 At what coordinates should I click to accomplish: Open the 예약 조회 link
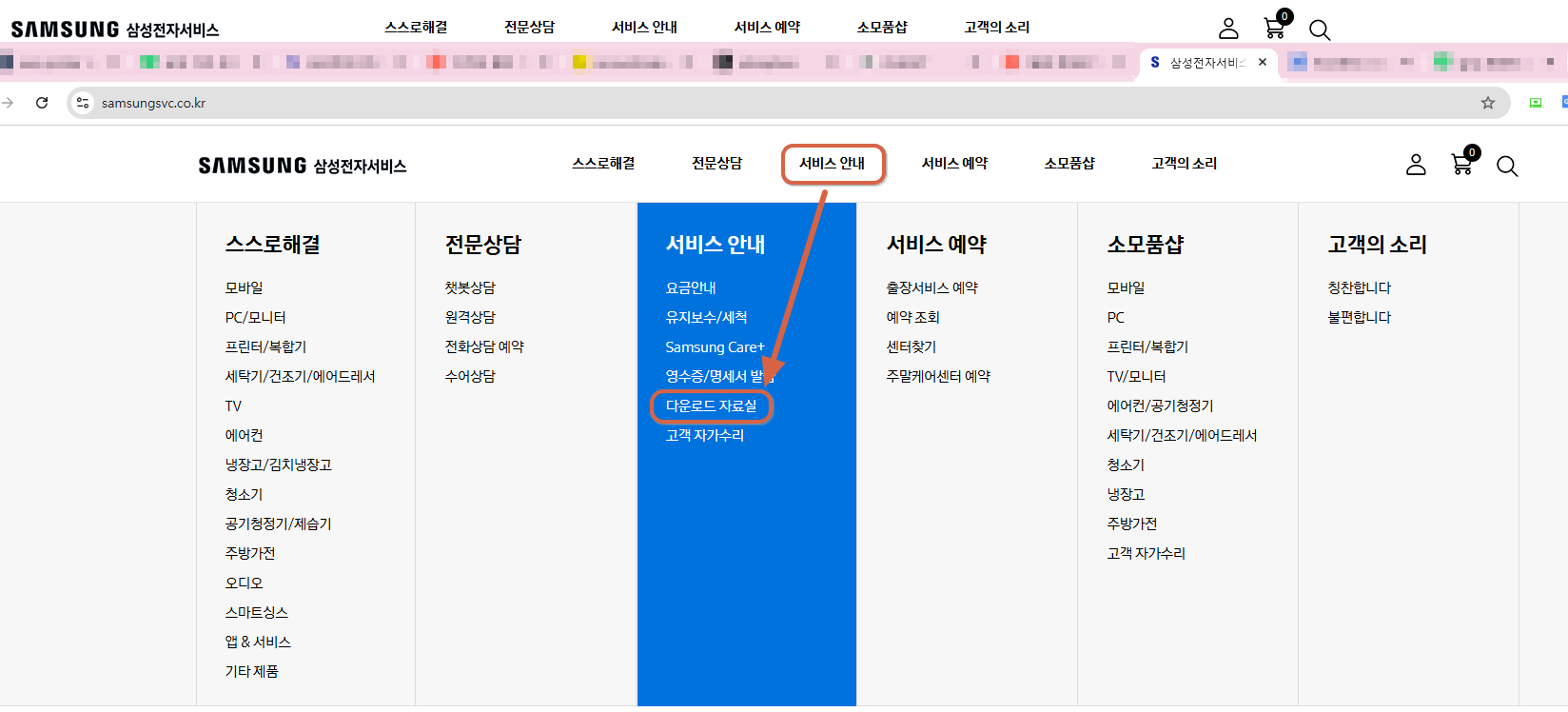[912, 317]
